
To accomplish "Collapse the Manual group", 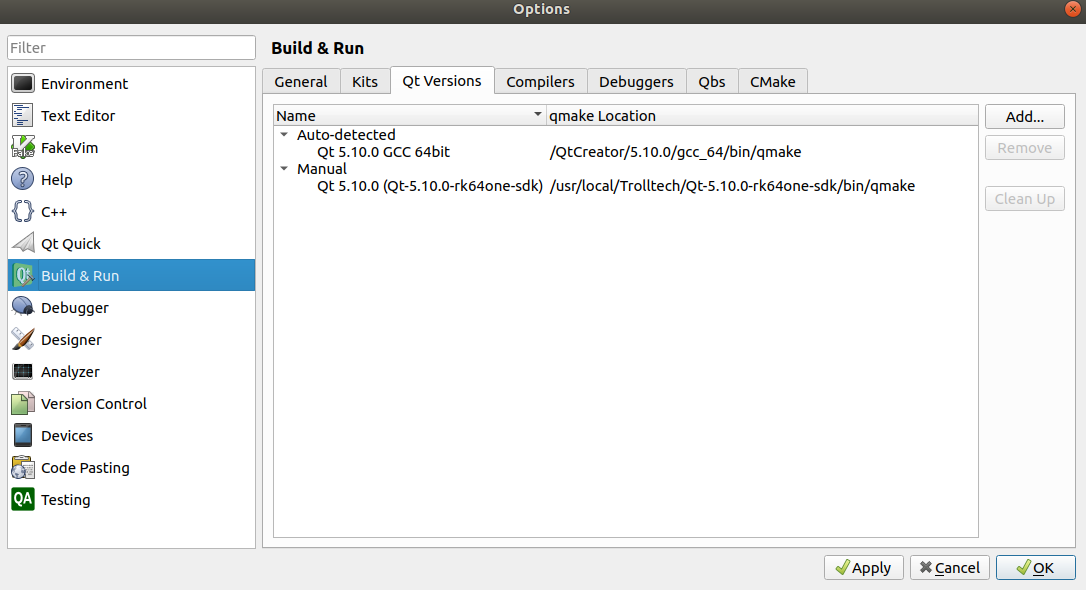I will (284, 168).
